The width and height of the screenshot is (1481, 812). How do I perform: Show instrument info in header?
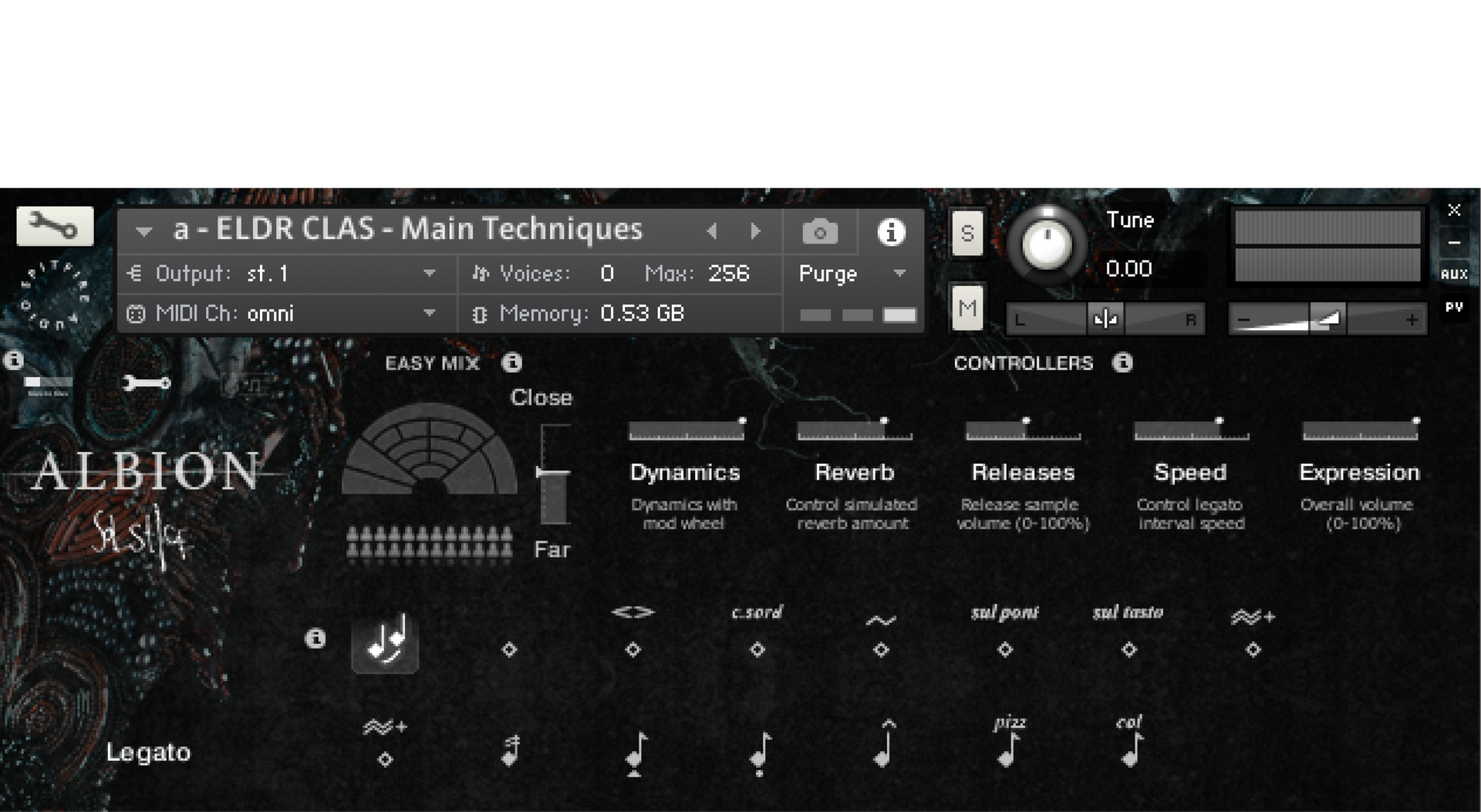point(891,231)
